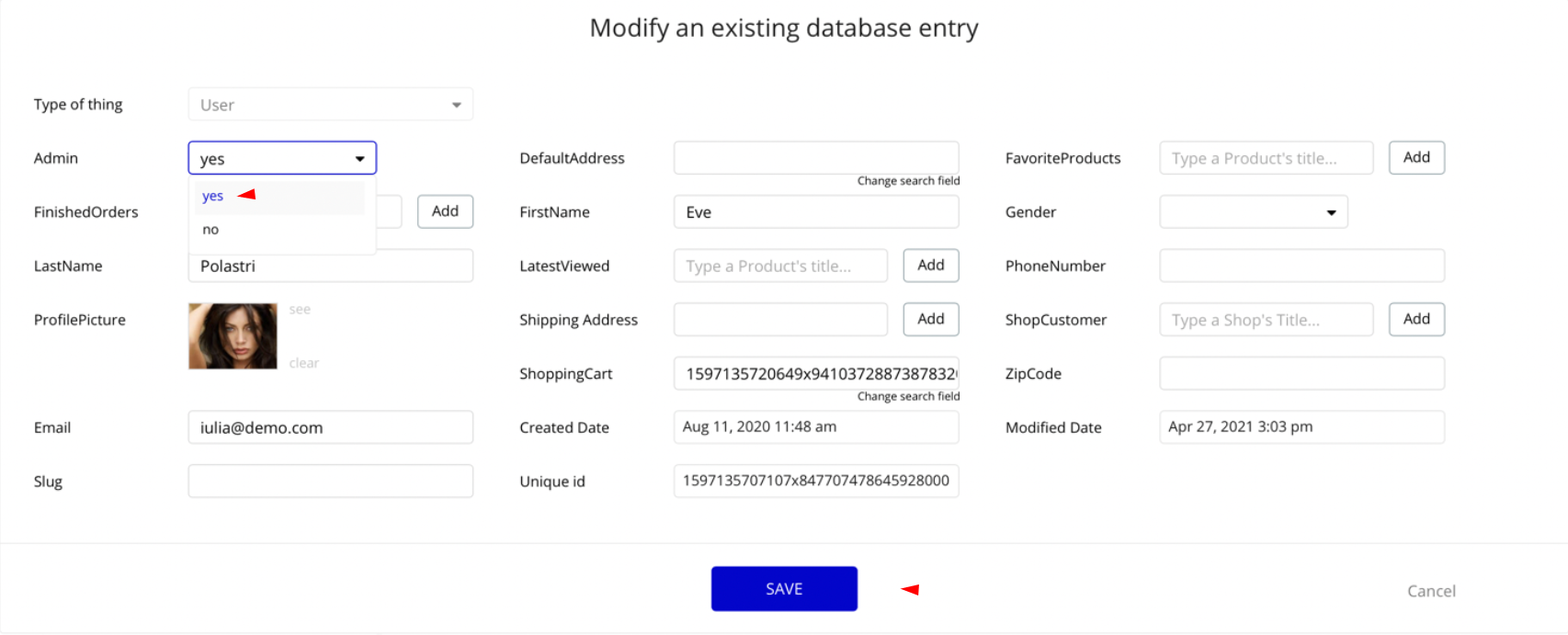Select 'yes' in Admin dropdown list
The width and height of the screenshot is (1568, 635).
[213, 197]
